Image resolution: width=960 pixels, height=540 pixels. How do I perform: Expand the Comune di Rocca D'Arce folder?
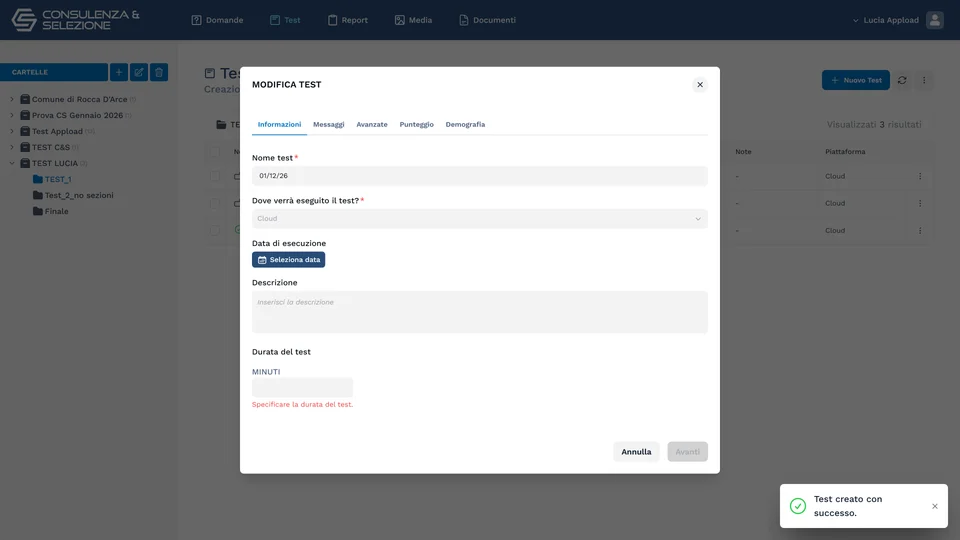(x=12, y=99)
